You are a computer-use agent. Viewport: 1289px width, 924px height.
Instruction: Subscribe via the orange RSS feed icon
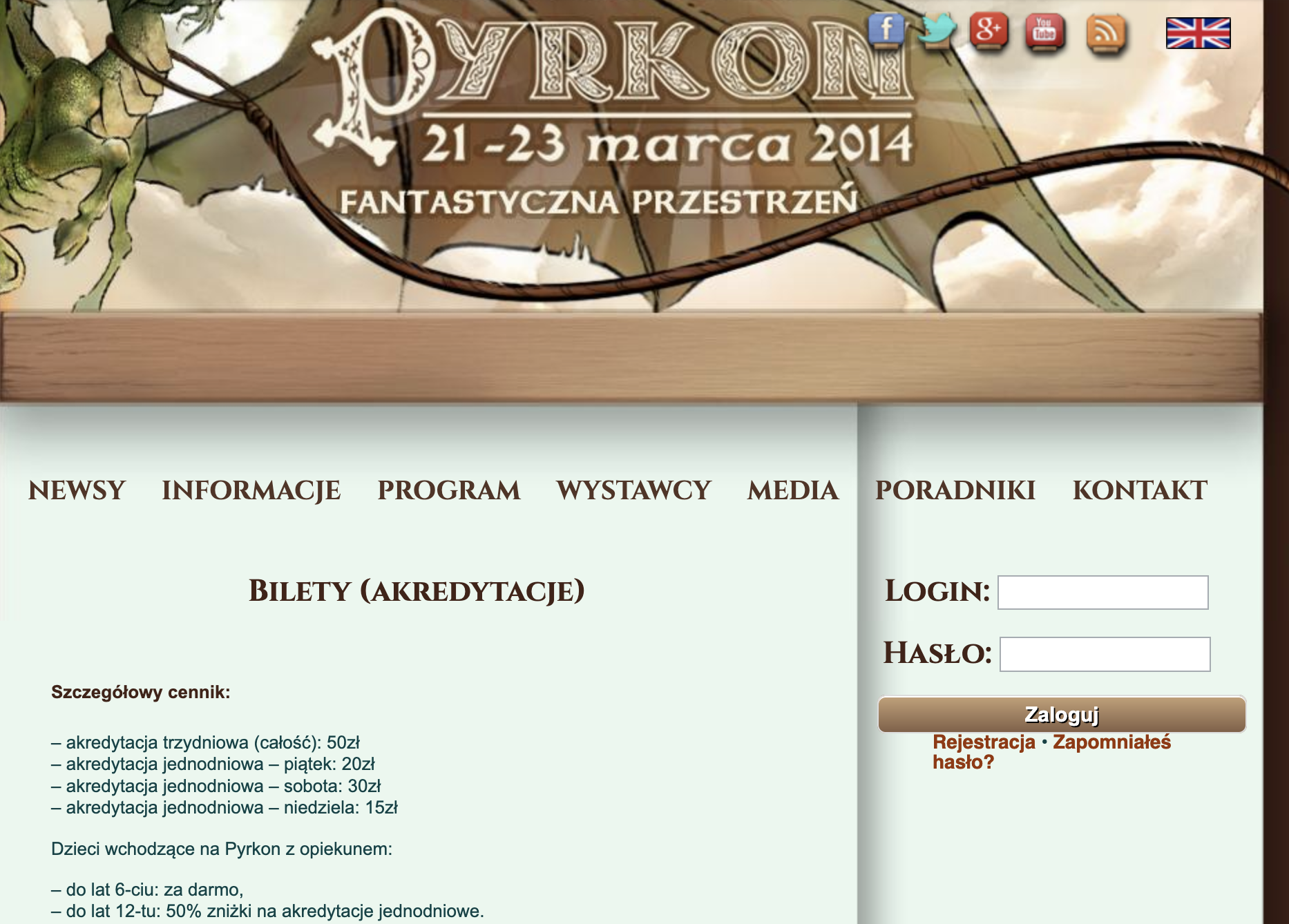coord(1105,33)
